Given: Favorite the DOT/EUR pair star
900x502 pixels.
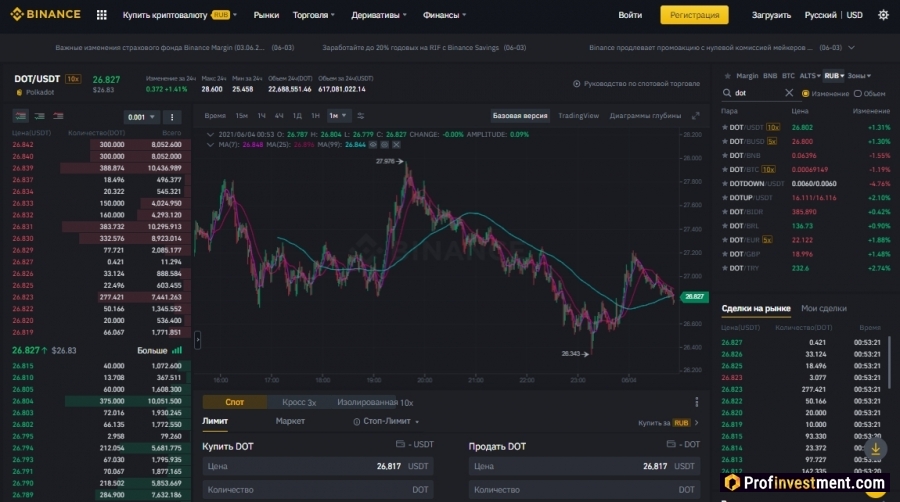Looking at the screenshot, I should point(724,240).
